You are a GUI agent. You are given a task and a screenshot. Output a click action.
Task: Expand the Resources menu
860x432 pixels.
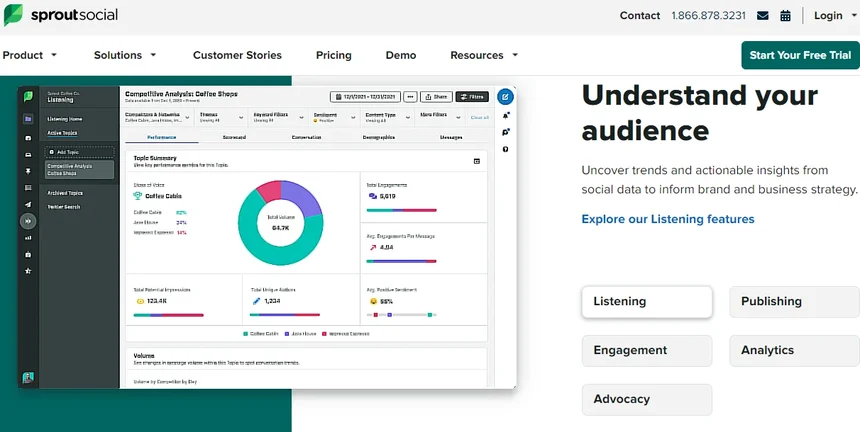(484, 55)
